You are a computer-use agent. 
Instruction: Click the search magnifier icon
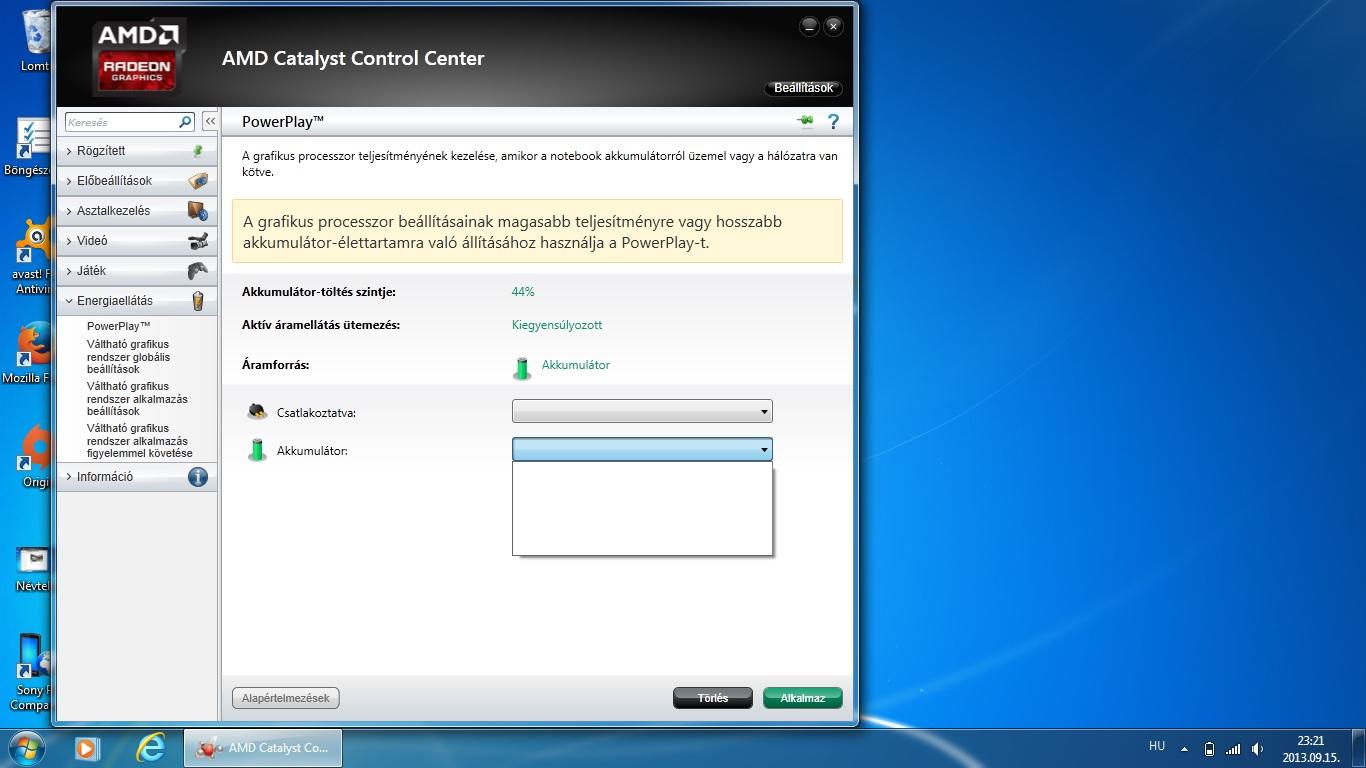[185, 122]
